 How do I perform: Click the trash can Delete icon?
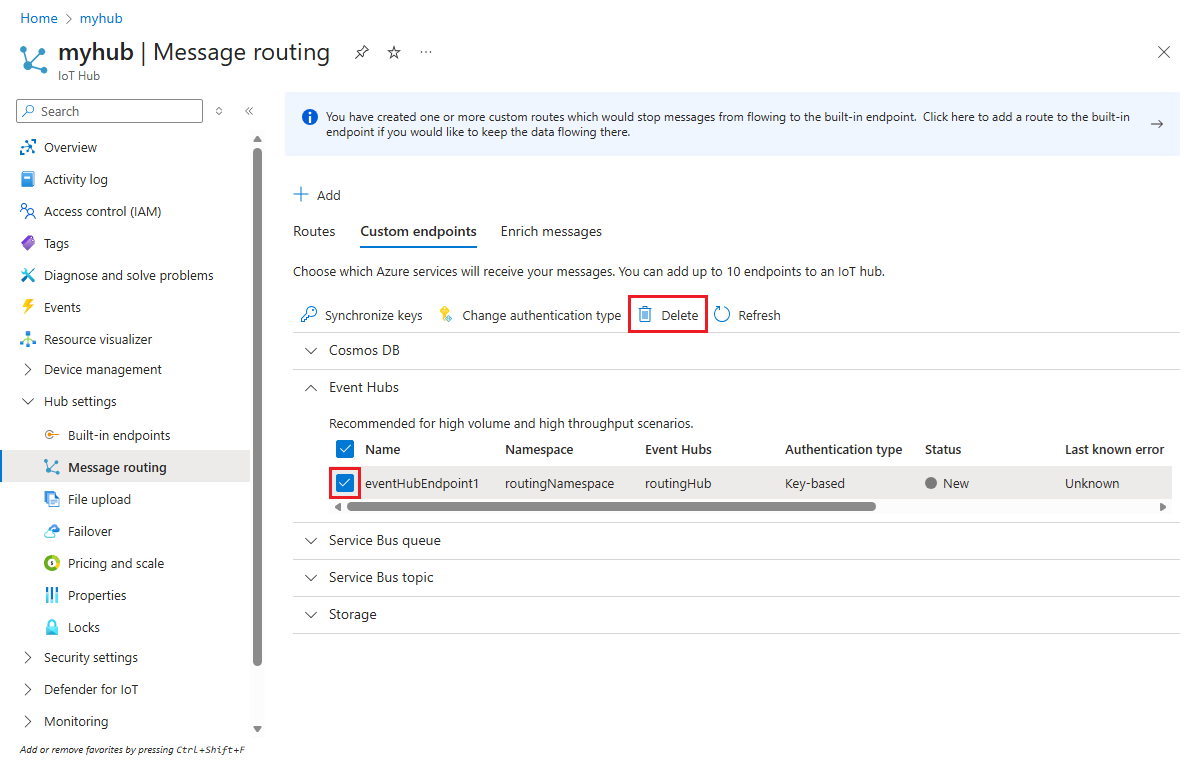coord(645,314)
